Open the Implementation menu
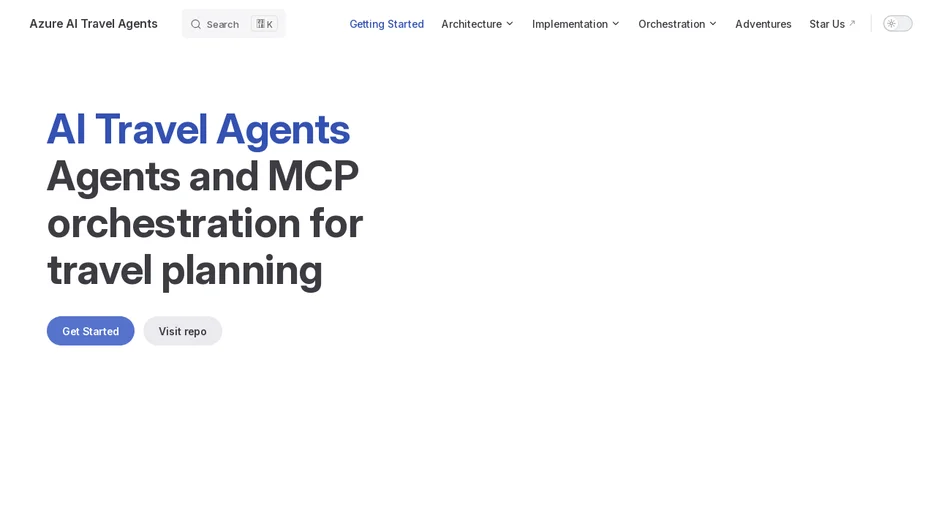The width and height of the screenshot is (936, 527). tap(575, 24)
